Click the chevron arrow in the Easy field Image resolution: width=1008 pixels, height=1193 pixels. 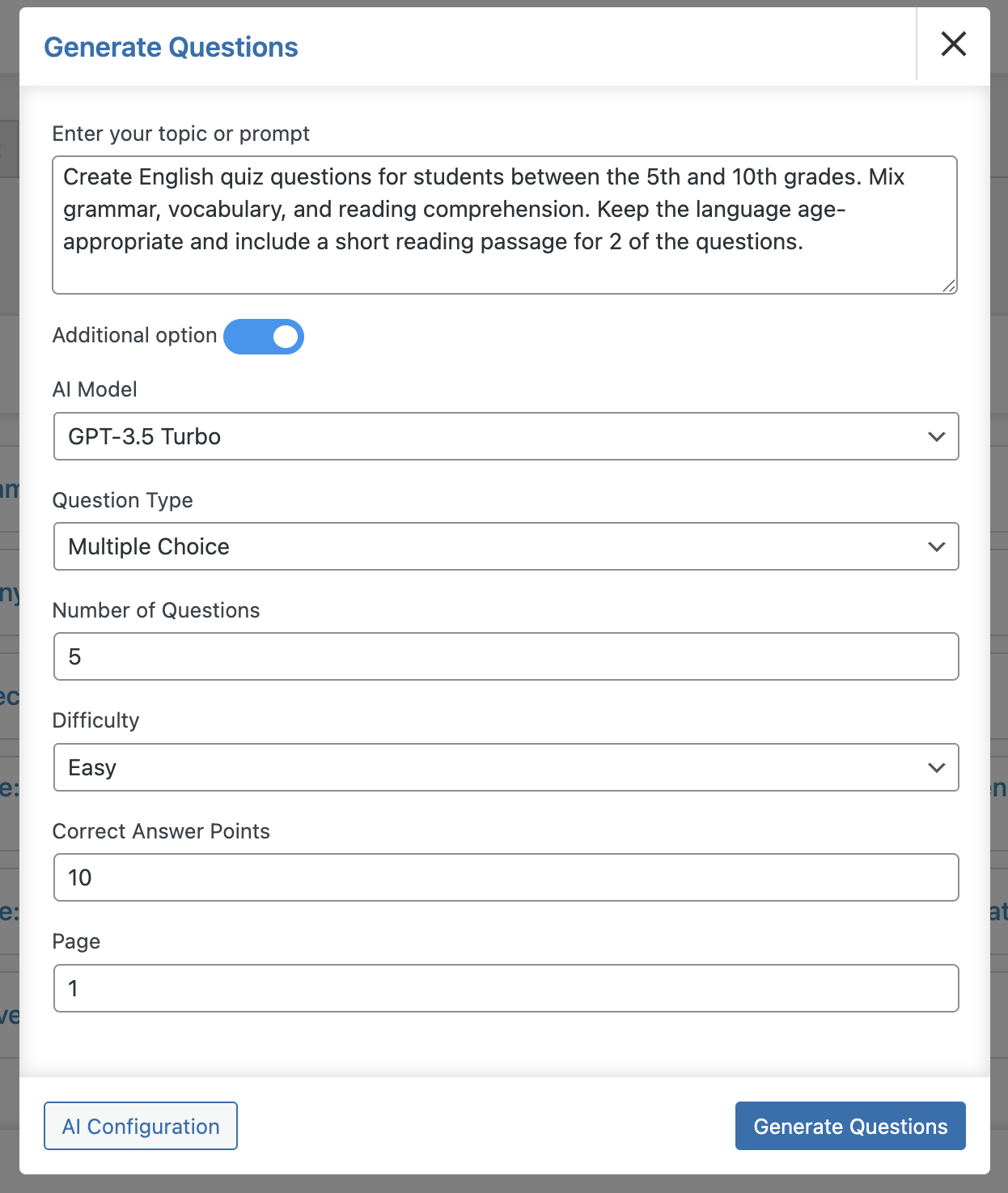point(936,767)
